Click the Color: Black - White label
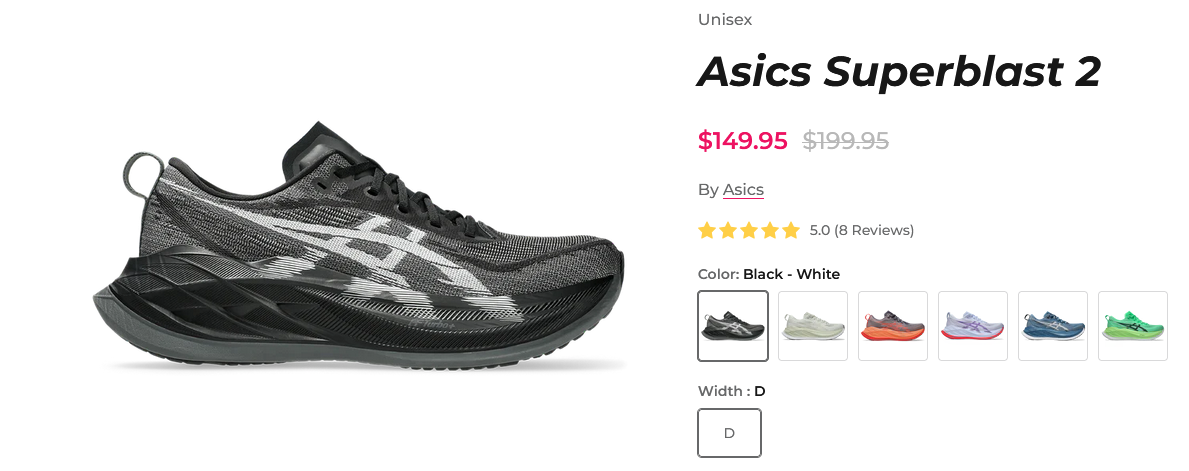This screenshot has width=1189, height=471. coord(769,274)
